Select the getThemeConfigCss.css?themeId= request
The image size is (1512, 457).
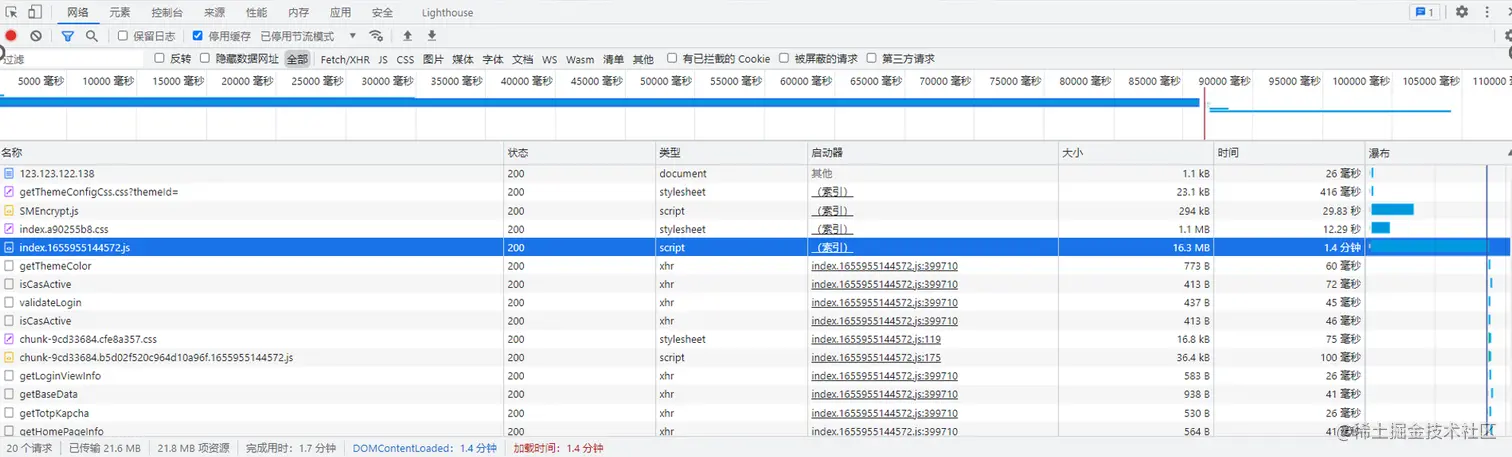[x=756, y=192]
